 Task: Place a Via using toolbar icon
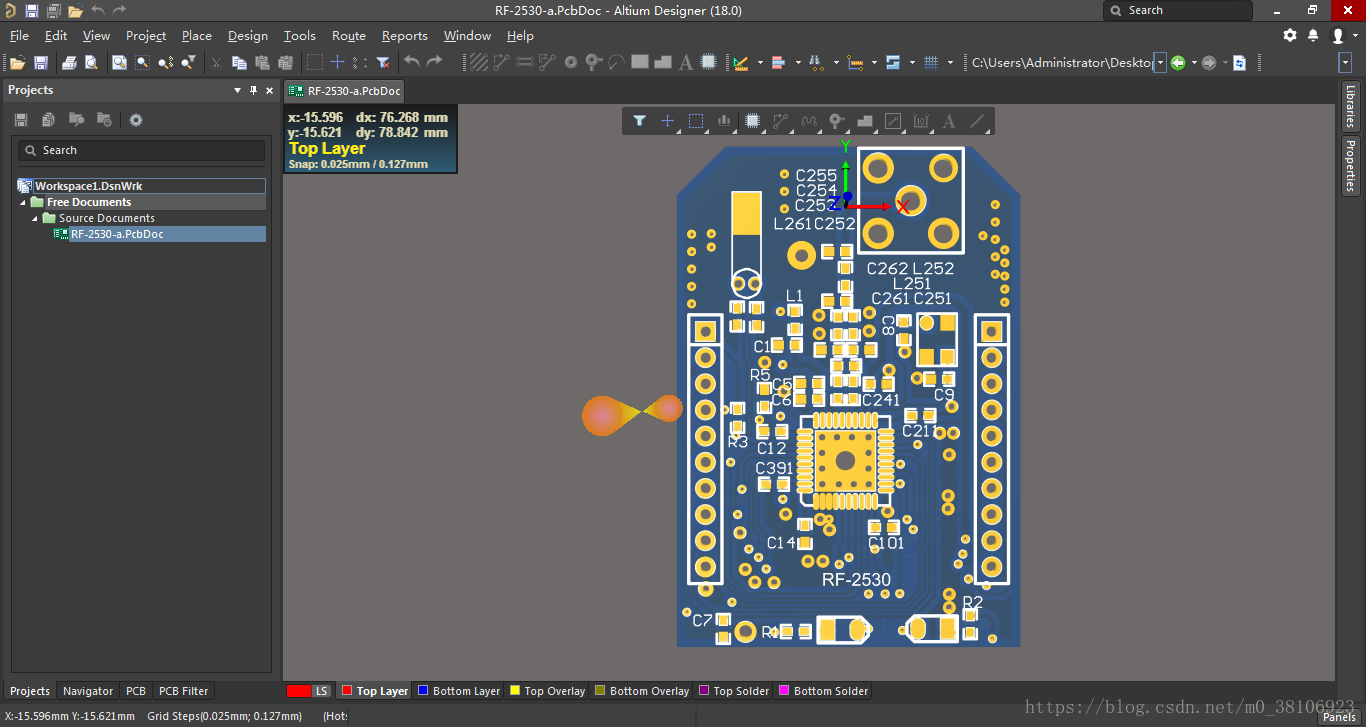(x=593, y=62)
